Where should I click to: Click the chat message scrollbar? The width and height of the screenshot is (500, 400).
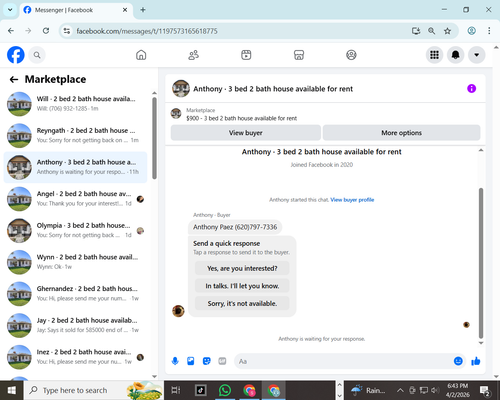coord(481,263)
